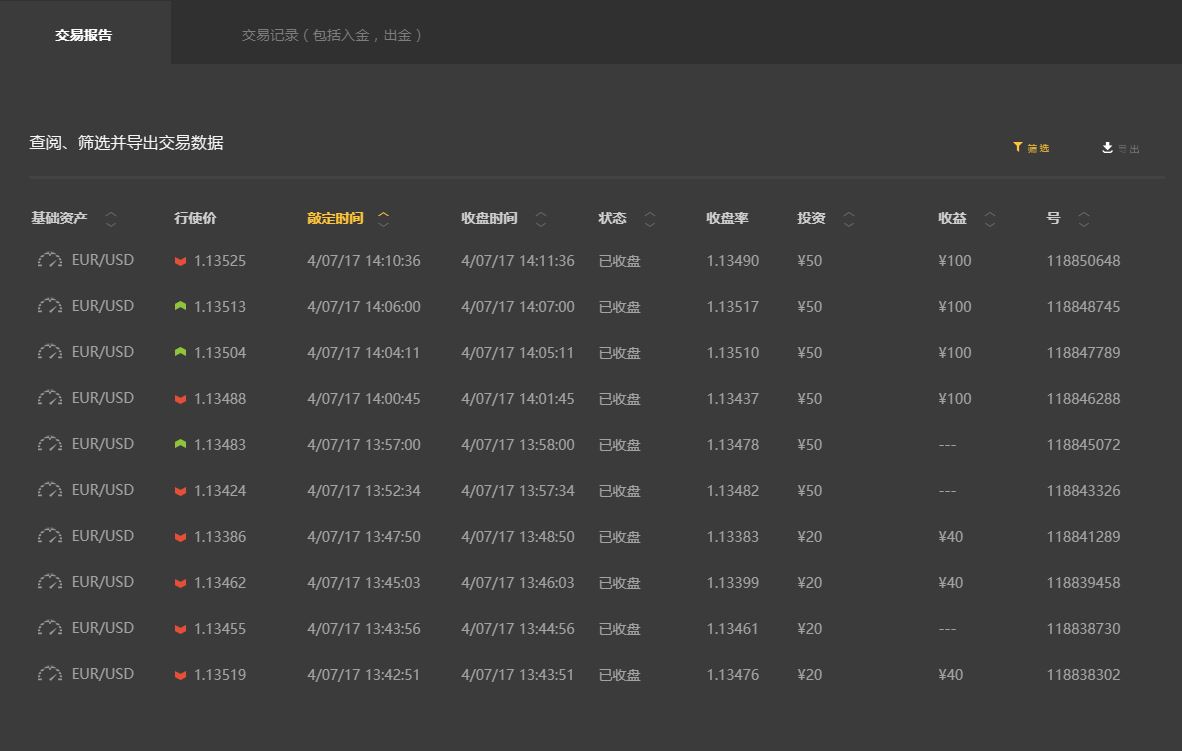Click gauge icon in order 118841289 row
1182x751 pixels.
(x=49, y=536)
